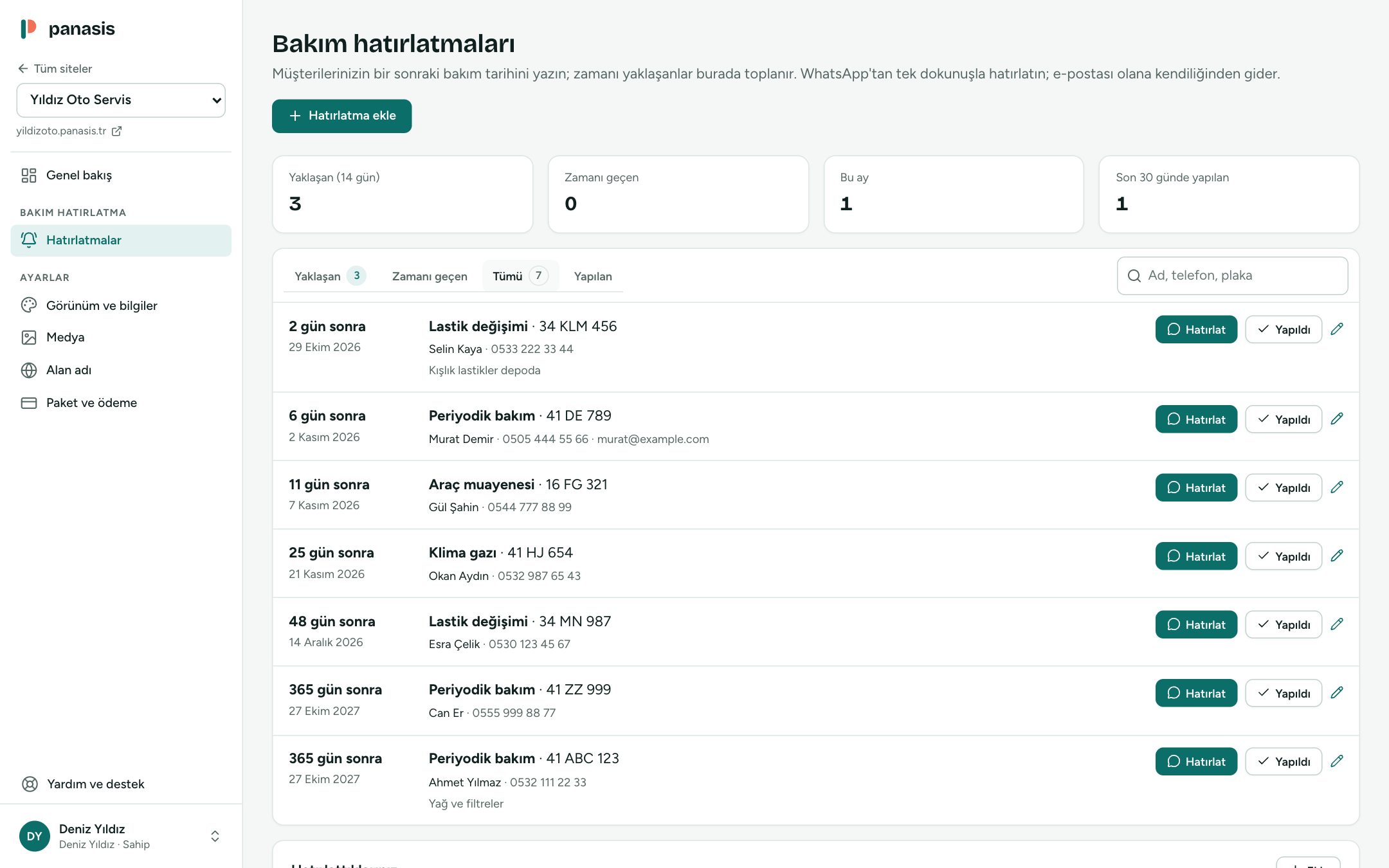This screenshot has width=1389, height=868.
Task: Click the image icon beside Medya
Action: (29, 338)
